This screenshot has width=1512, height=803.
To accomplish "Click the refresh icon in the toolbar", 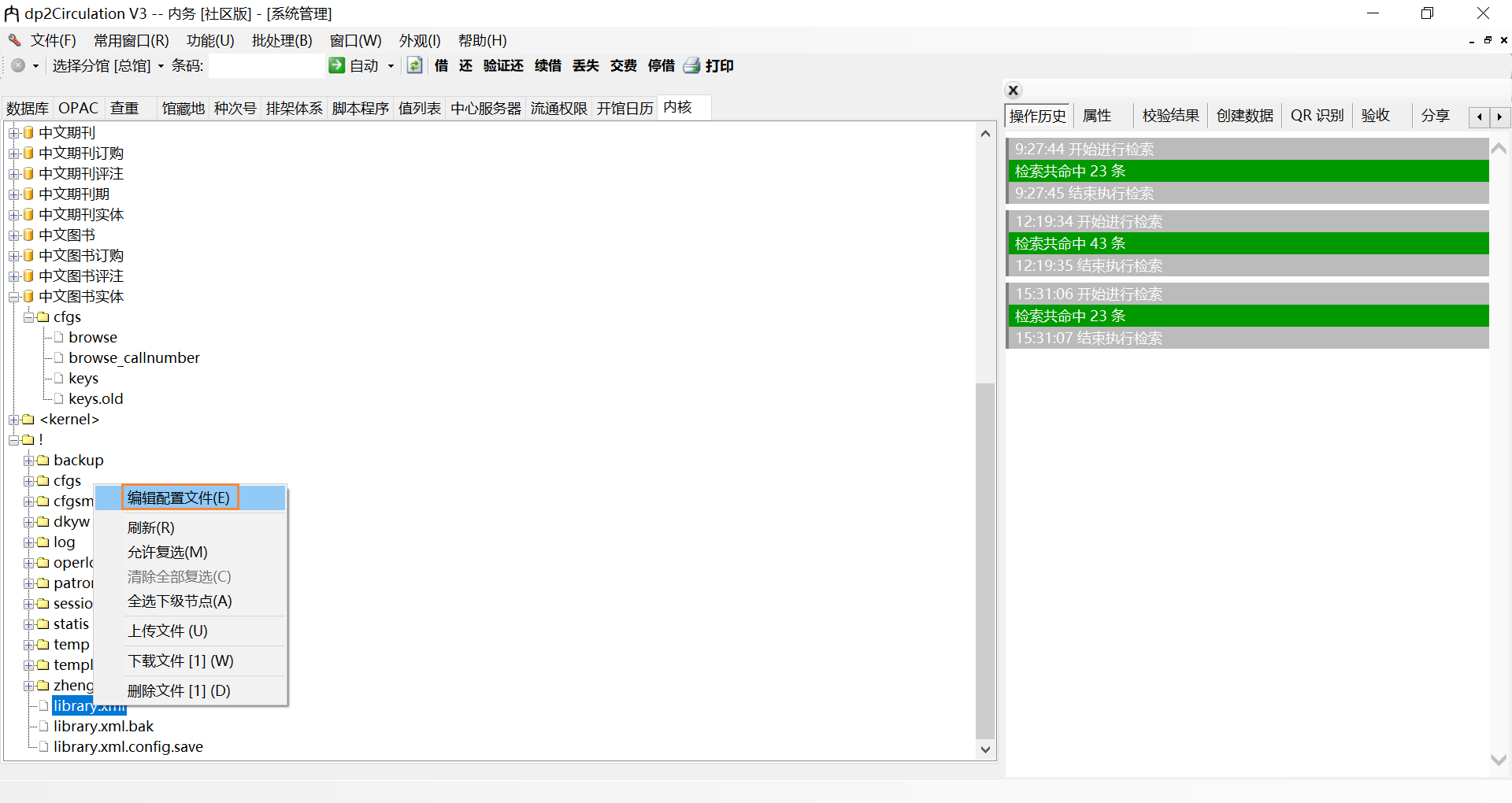I will click(x=414, y=65).
